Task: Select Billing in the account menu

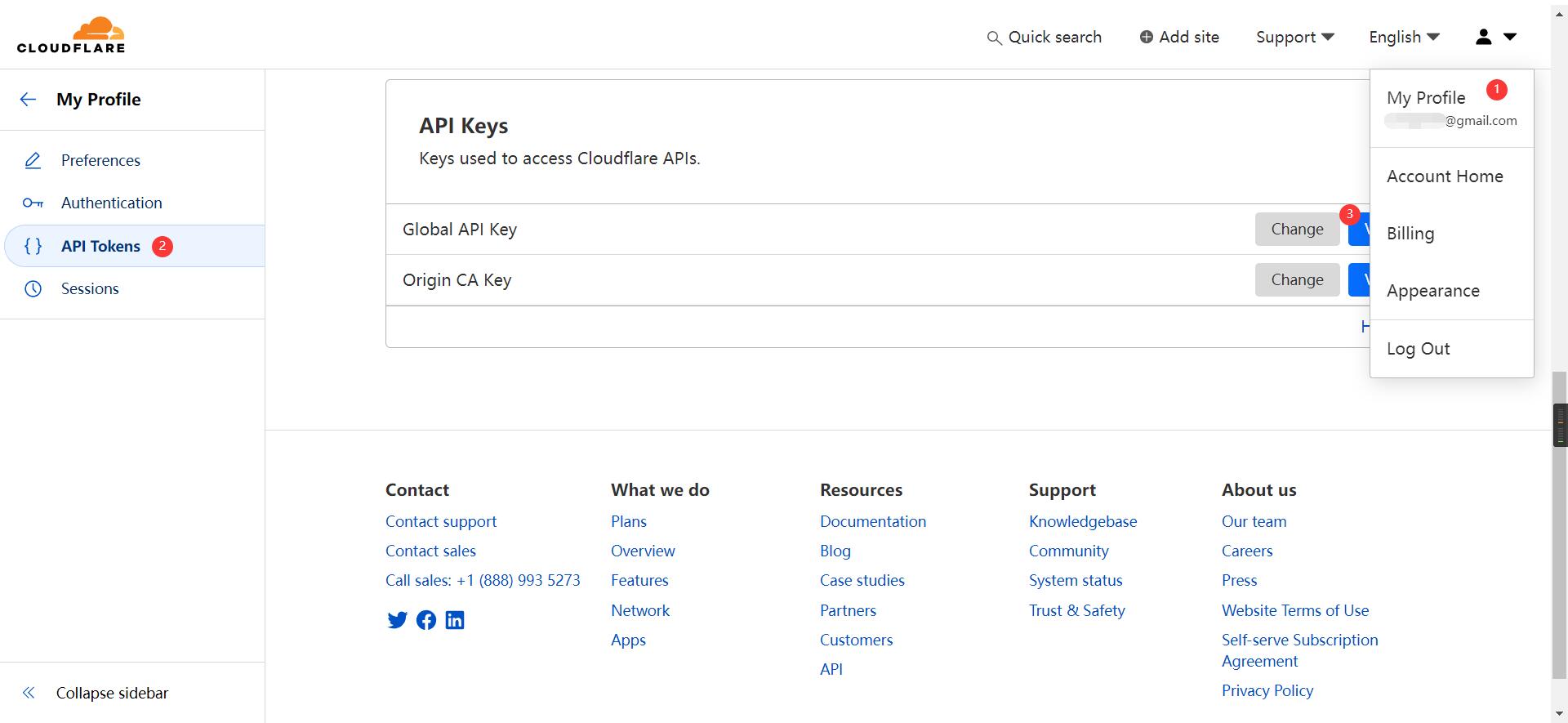Action: 1410,234
